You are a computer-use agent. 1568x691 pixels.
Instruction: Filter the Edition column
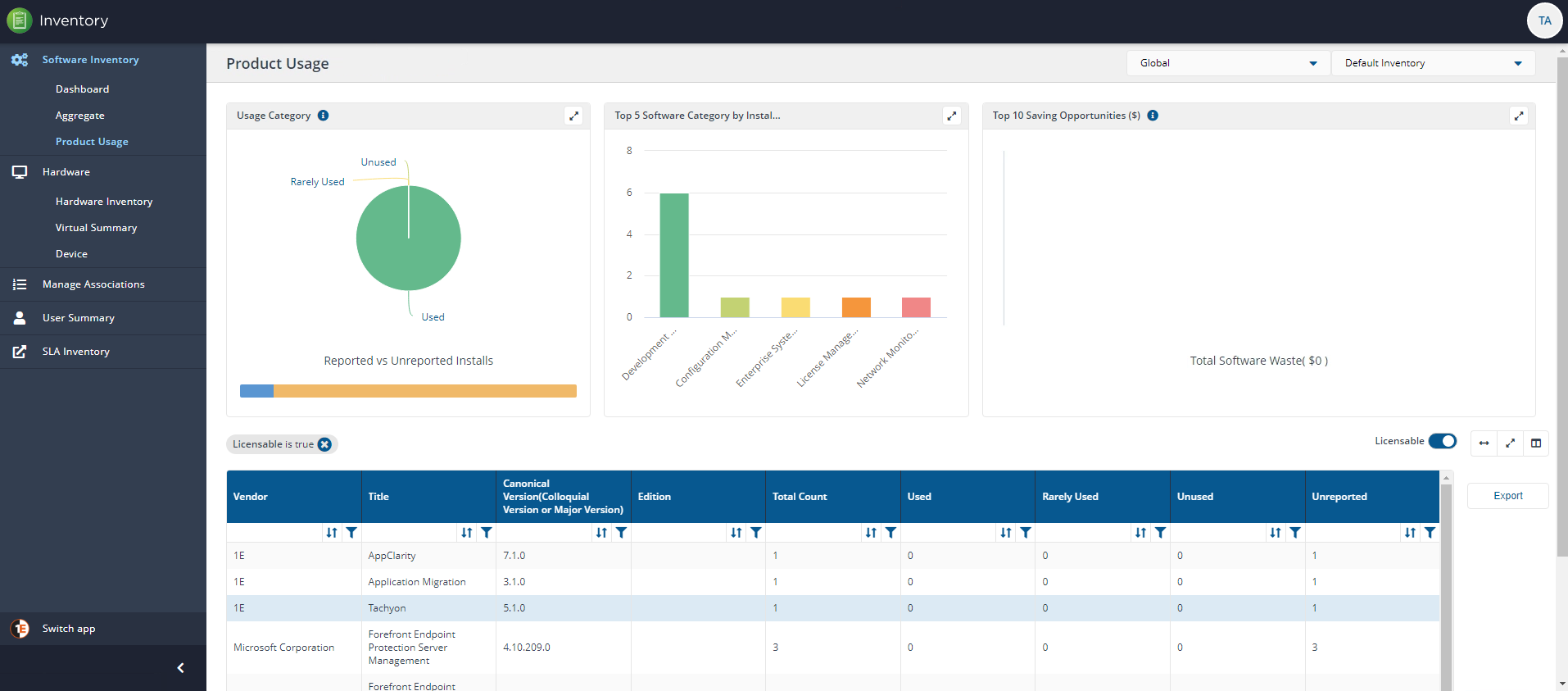coord(756,533)
